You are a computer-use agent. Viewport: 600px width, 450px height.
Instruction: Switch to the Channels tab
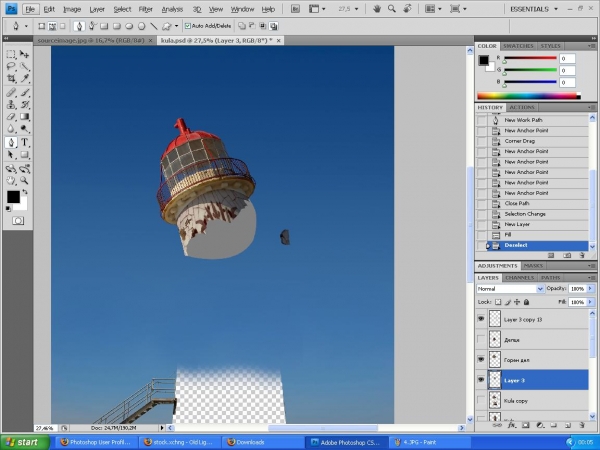click(x=519, y=277)
